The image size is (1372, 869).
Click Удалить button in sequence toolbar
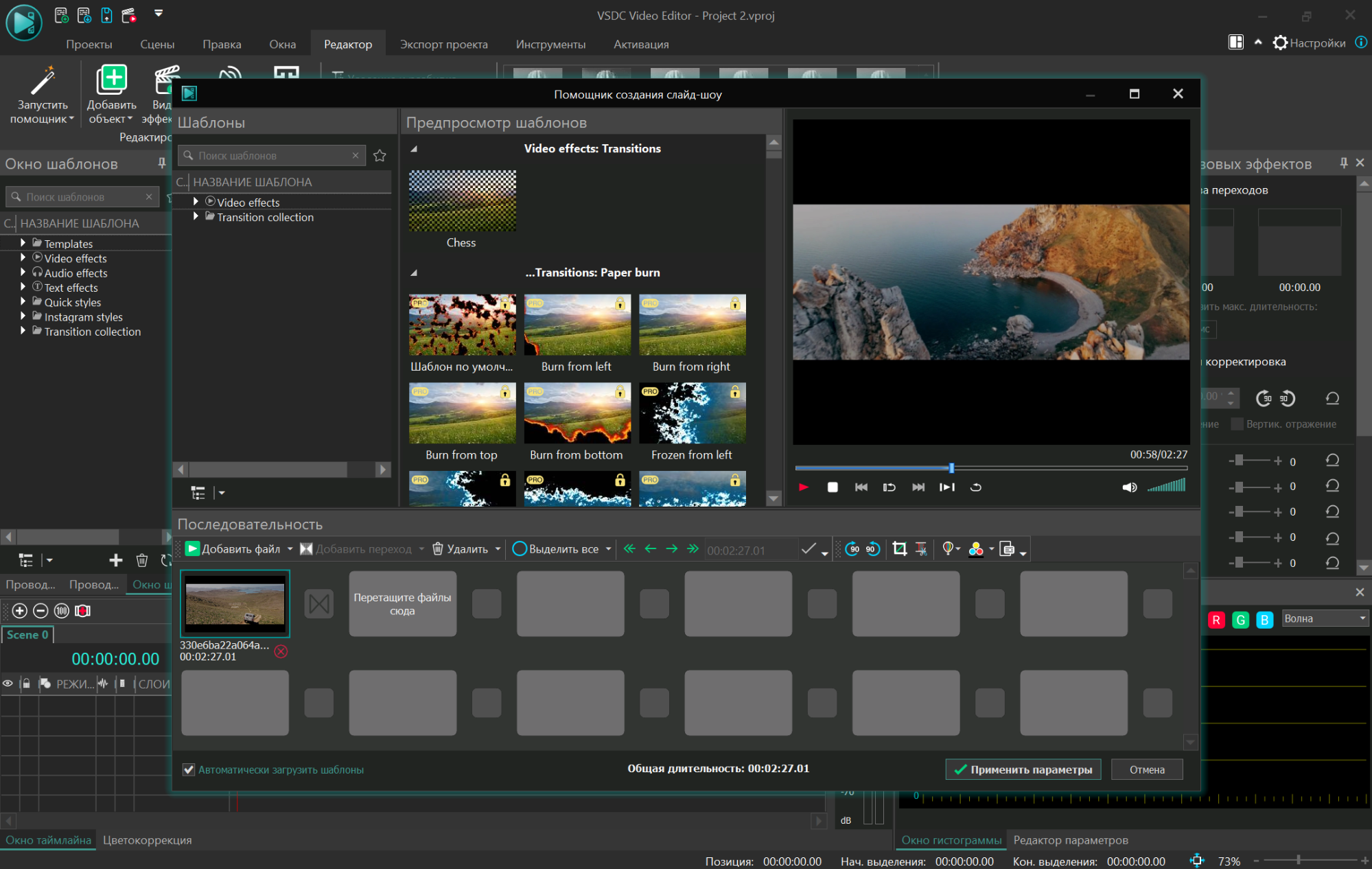[460, 549]
